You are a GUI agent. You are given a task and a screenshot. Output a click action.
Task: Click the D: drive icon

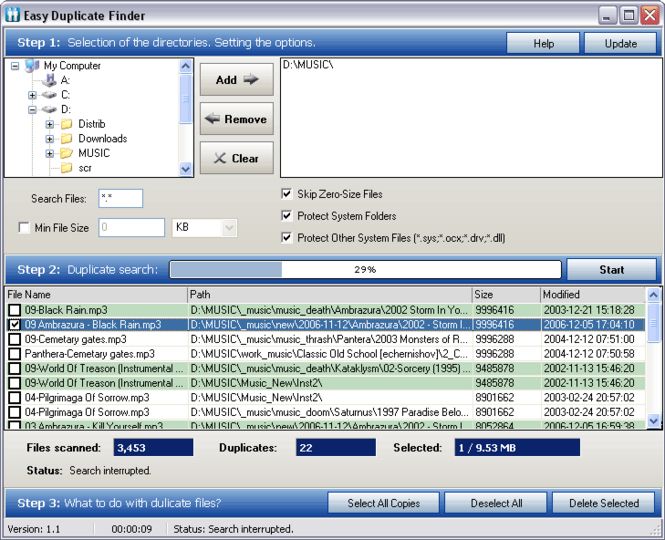tap(50, 109)
